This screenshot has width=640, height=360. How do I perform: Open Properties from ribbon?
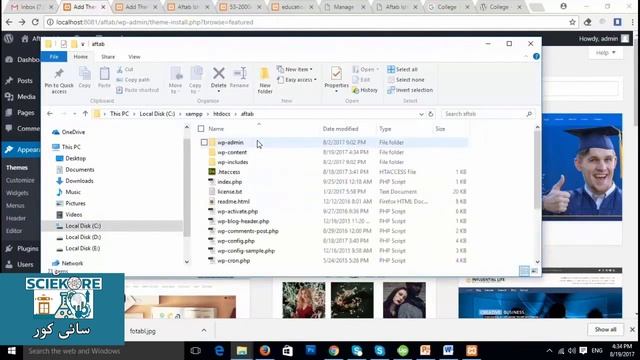pos(336,78)
